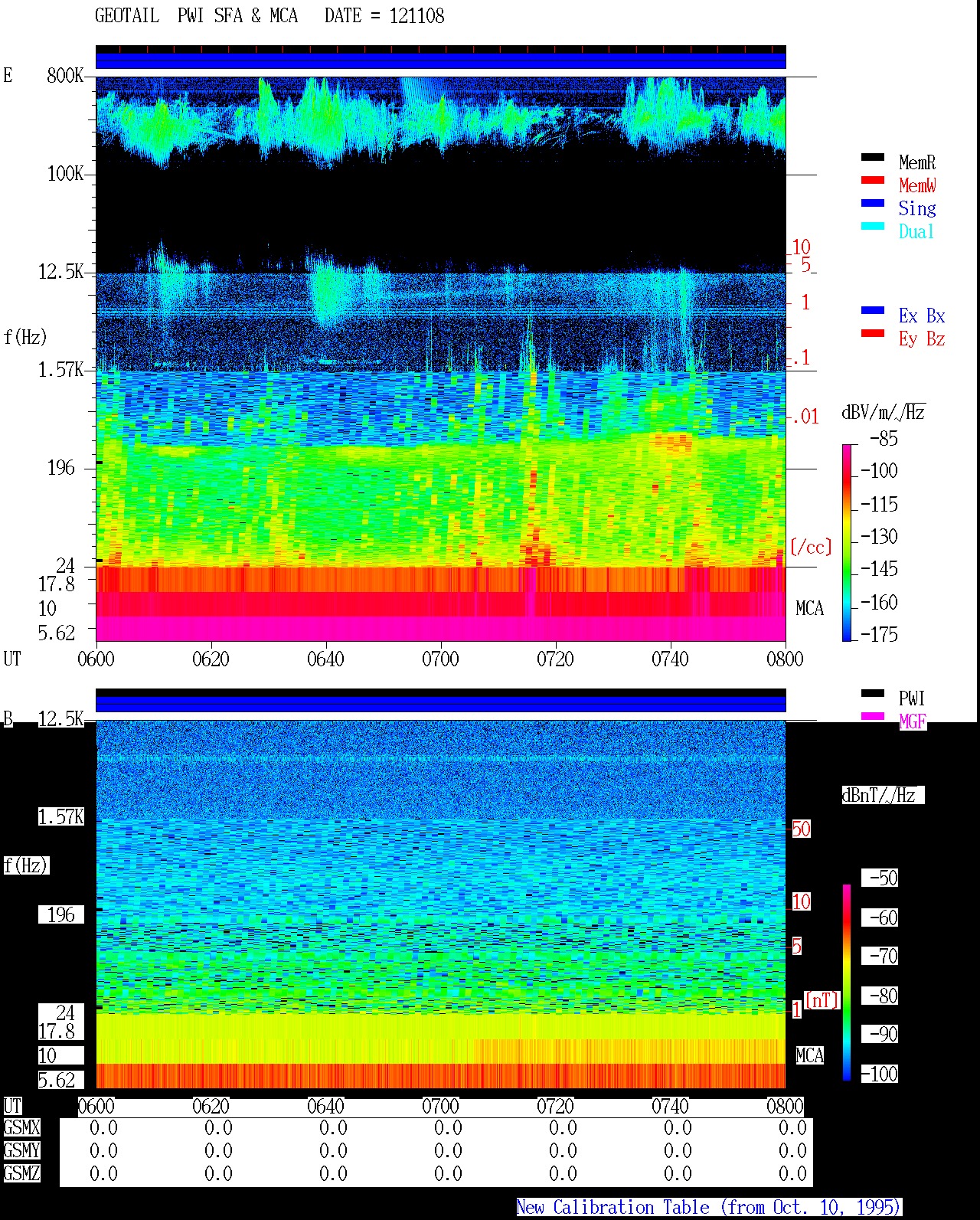980x1220 pixels.
Task: Click the 800K frequency axis label
Action: pyautogui.click(x=65, y=75)
